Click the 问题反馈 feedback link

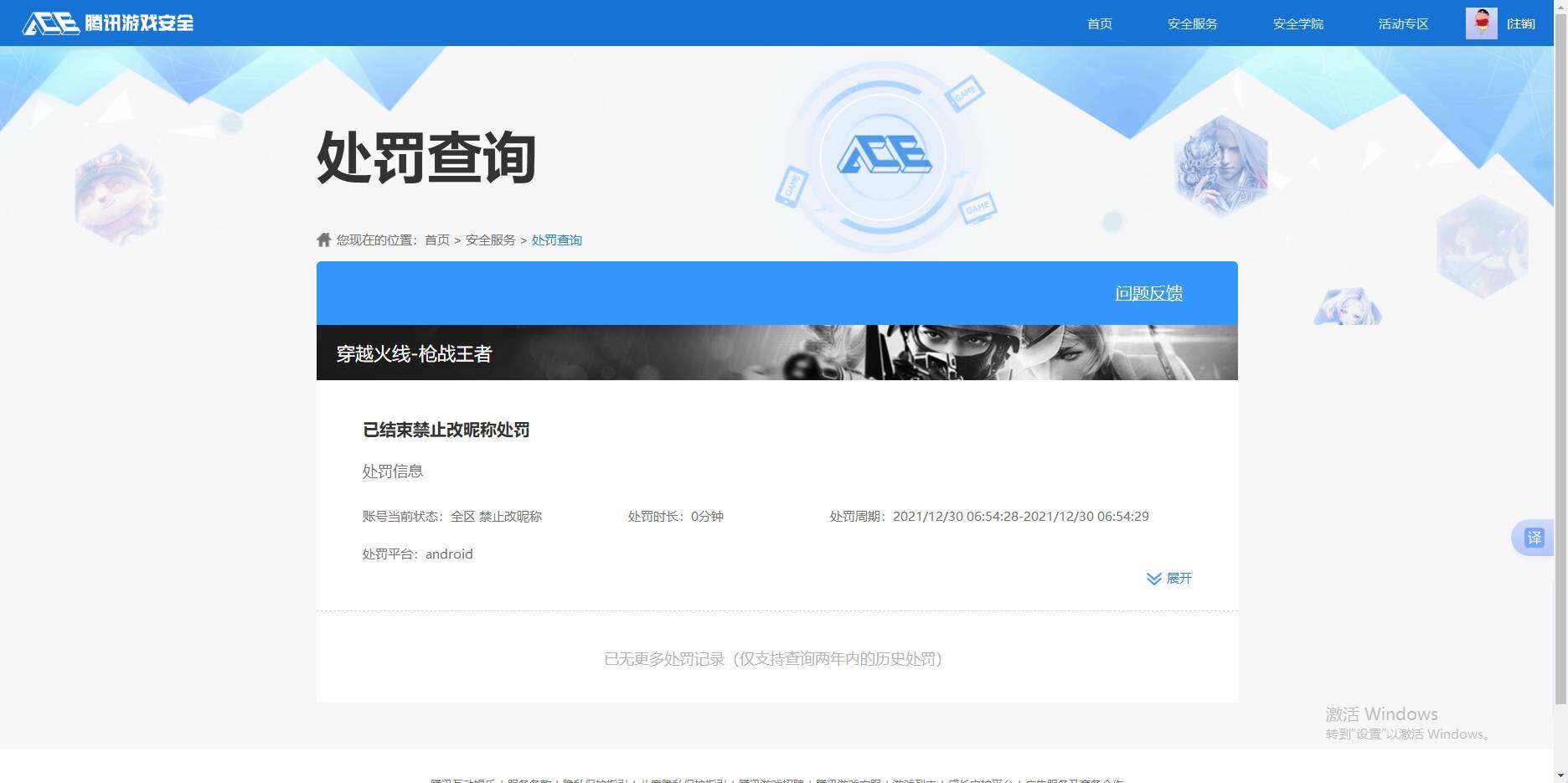coord(1148,293)
